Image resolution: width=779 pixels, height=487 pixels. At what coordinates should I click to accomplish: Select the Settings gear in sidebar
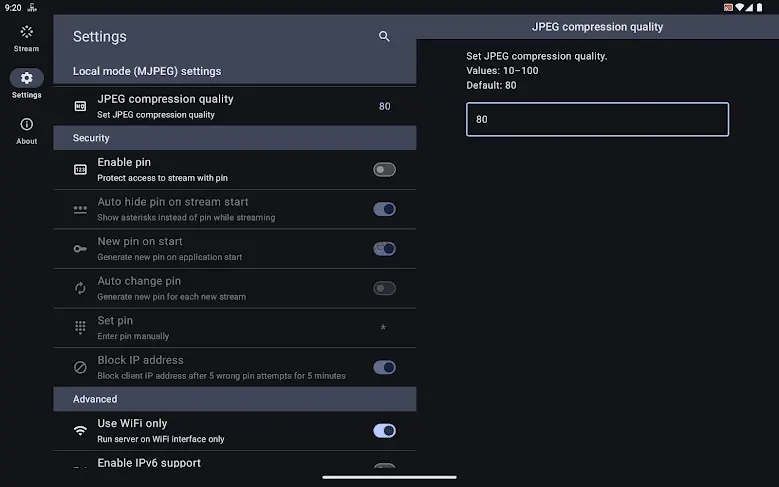point(26,78)
